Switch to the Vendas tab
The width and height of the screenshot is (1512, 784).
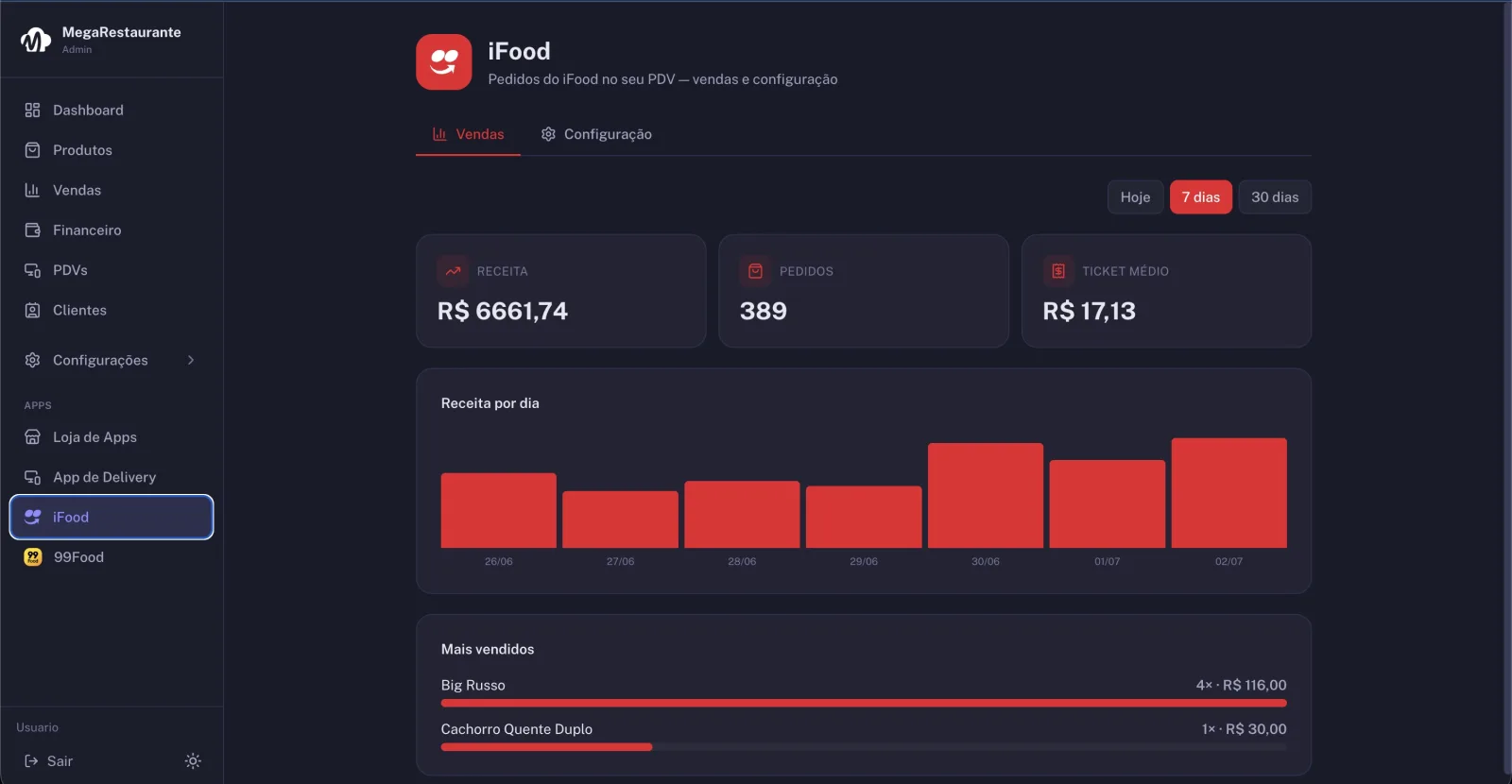coord(469,134)
